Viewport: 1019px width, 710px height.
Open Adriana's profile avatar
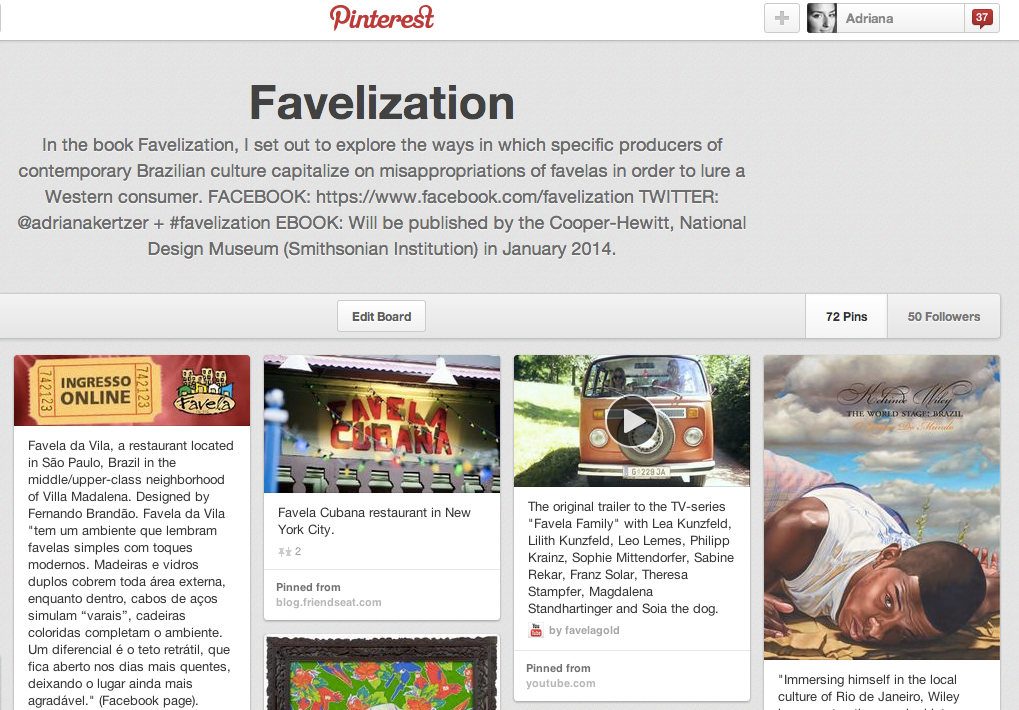[821, 18]
